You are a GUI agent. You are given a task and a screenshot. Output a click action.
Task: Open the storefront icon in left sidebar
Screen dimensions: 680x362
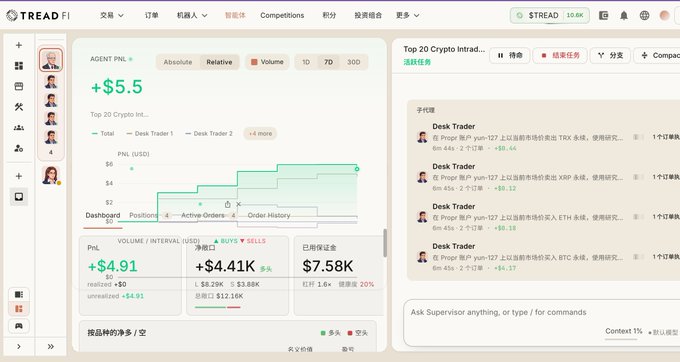[19, 86]
